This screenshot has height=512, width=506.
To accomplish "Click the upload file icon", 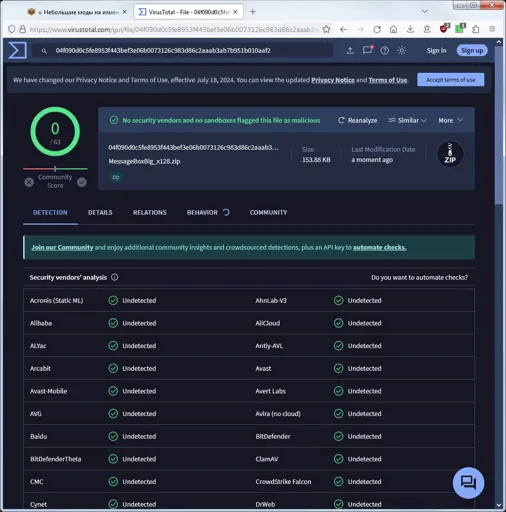I will pyautogui.click(x=350, y=50).
